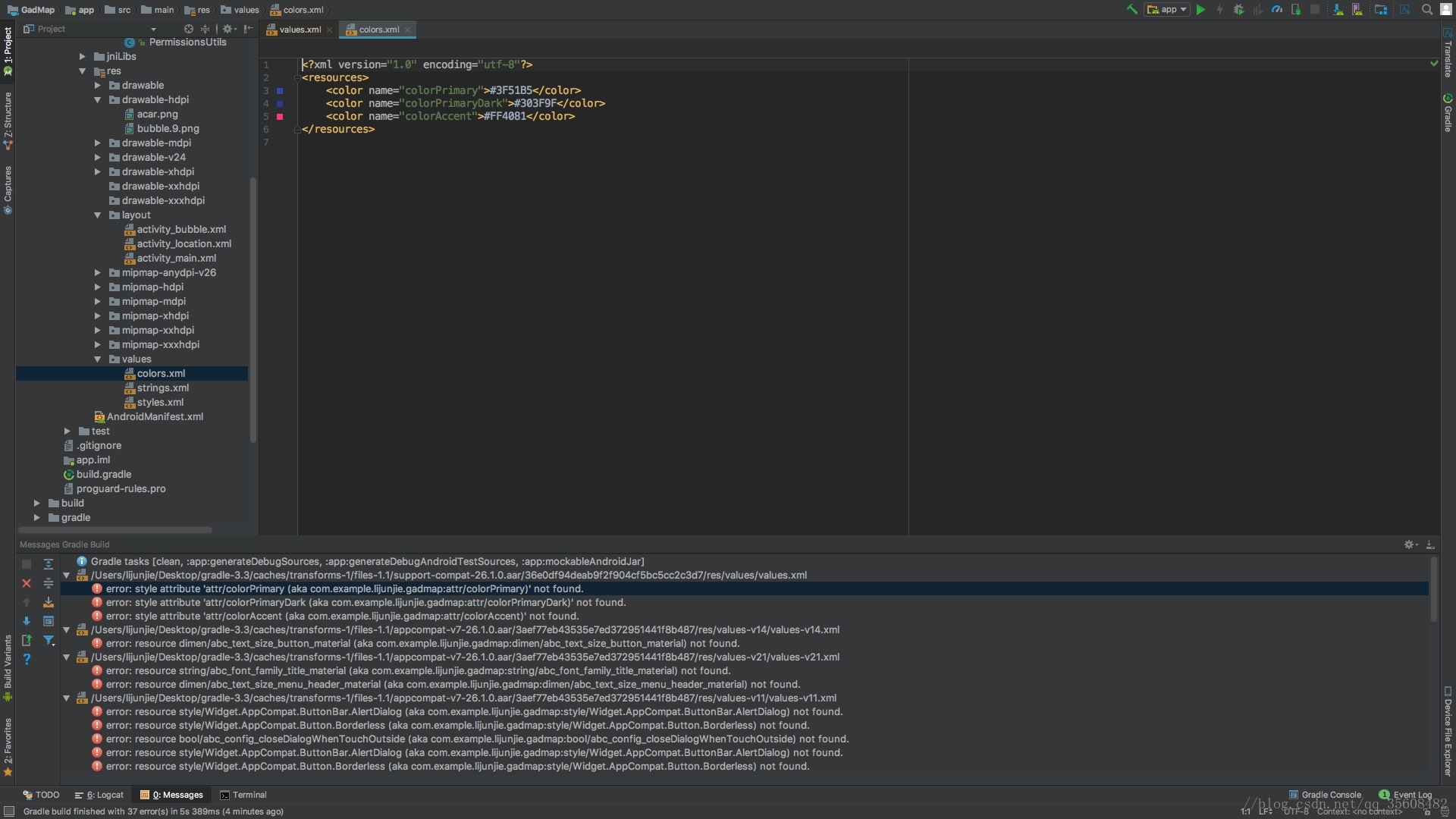Viewport: 1456px width, 819px height.
Task: Select activity_main.xml layout file
Action: pyautogui.click(x=171, y=259)
